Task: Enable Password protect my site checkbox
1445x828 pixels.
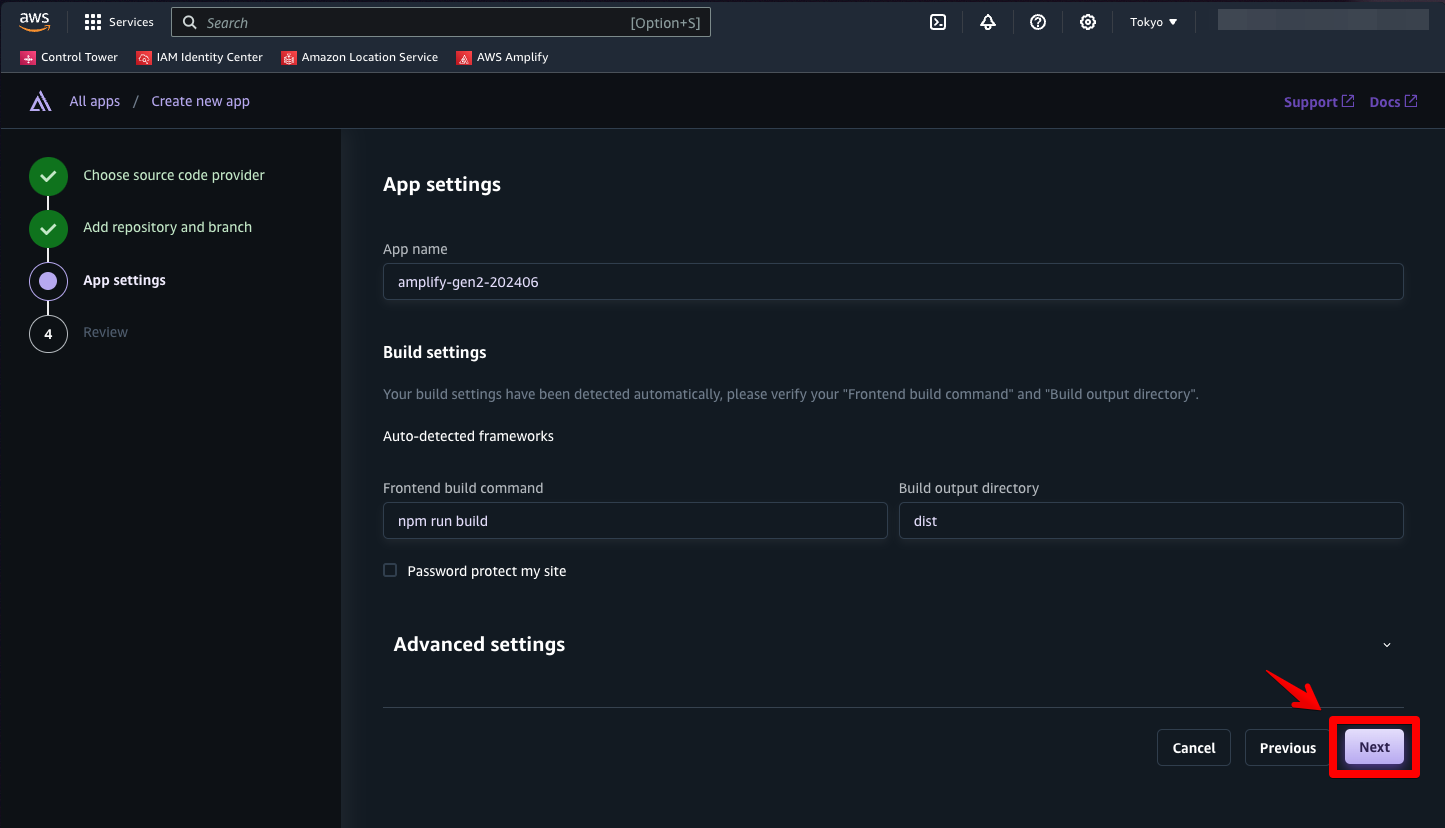Action: [x=390, y=570]
